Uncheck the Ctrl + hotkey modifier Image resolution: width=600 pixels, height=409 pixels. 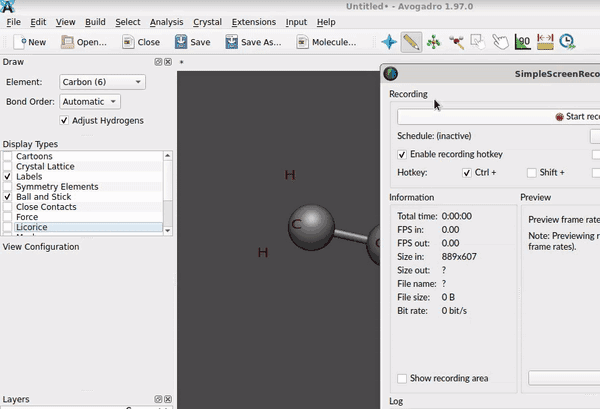(466, 173)
